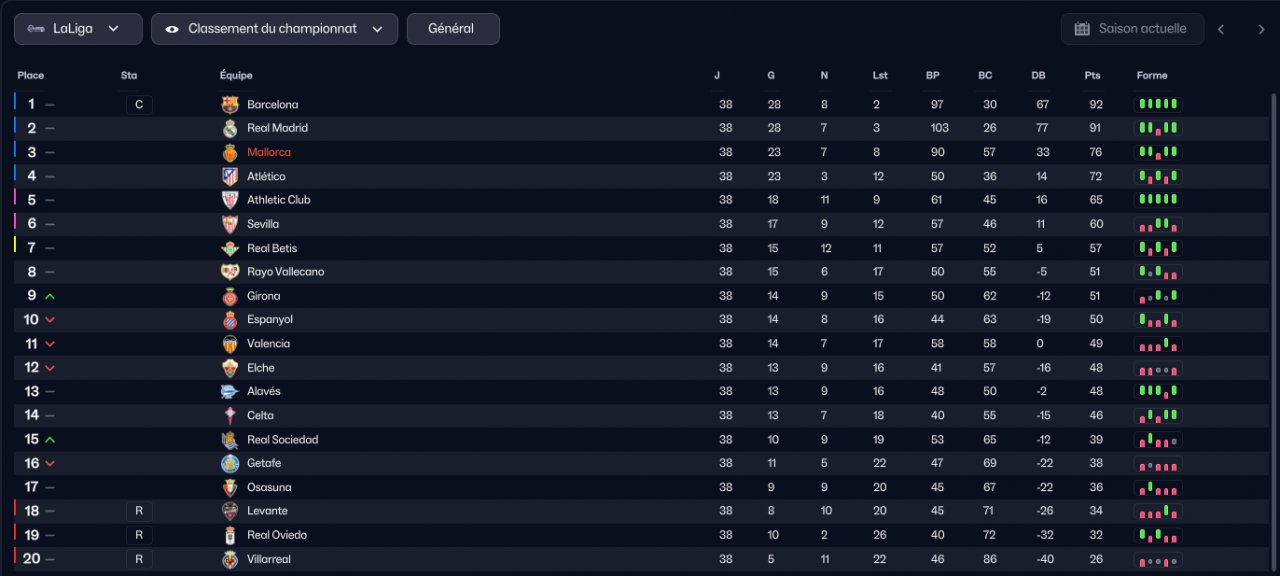This screenshot has width=1280, height=576.
Task: Click the Getafe club crest icon
Action: click(230, 463)
